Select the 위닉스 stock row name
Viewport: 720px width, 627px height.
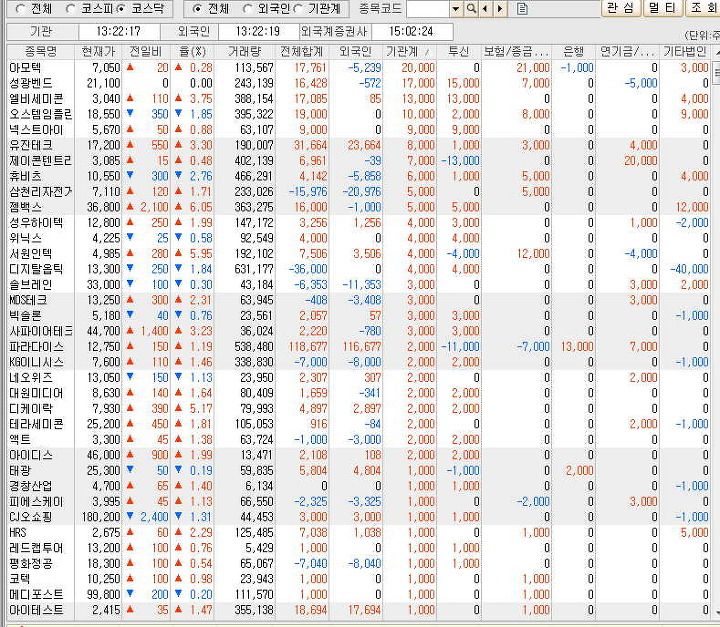click(x=25, y=238)
